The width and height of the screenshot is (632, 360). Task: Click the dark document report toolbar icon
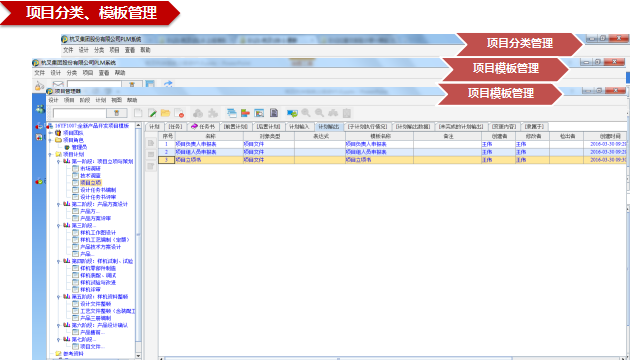(x=274, y=113)
